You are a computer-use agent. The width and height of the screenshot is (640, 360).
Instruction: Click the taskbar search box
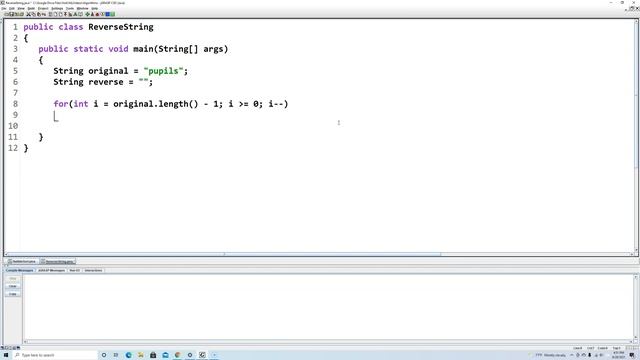pos(55,355)
